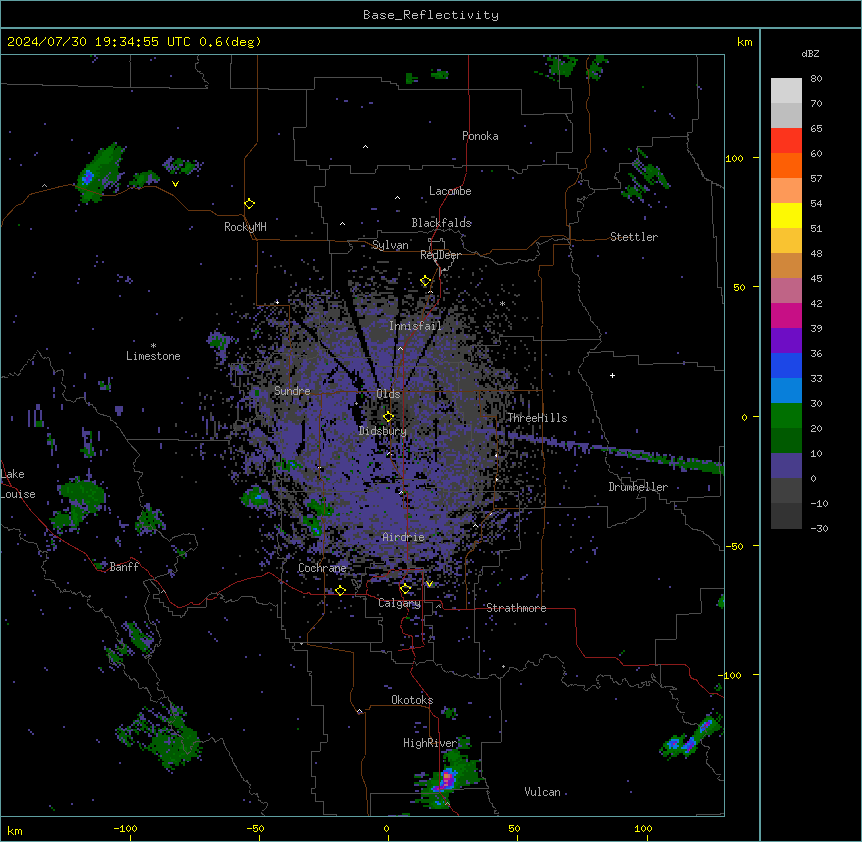The height and width of the screenshot is (842, 862).
Task: Click the horizontal axis 100 km tick label
Action: [643, 828]
